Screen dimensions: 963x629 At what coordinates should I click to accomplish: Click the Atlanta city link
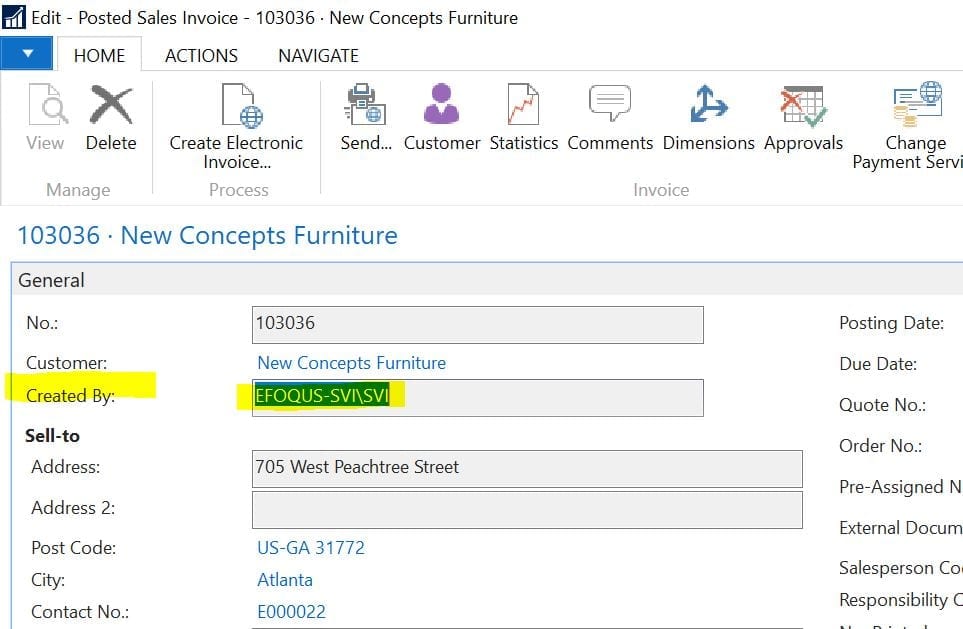tap(285, 580)
